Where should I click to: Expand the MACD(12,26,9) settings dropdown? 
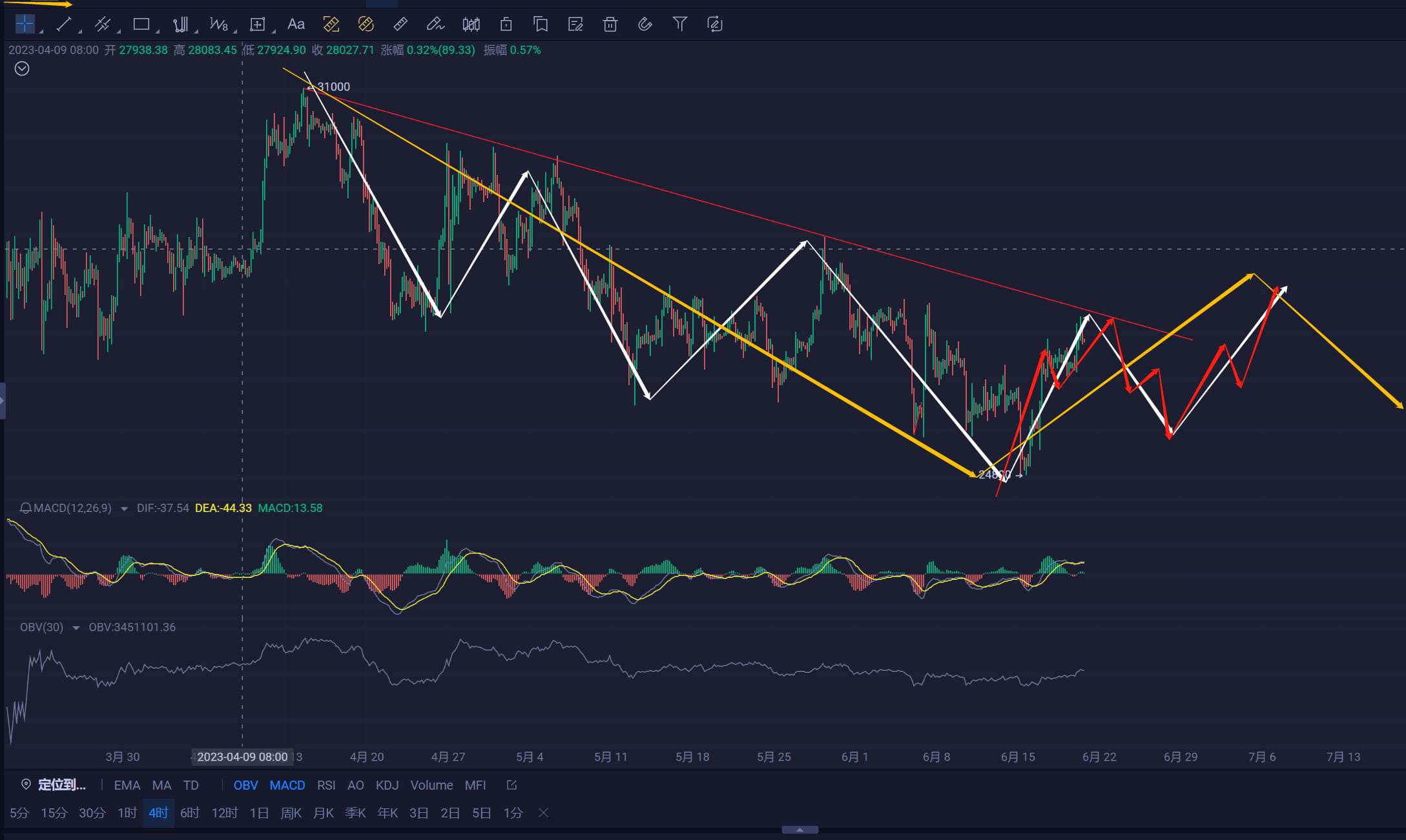tap(124, 509)
